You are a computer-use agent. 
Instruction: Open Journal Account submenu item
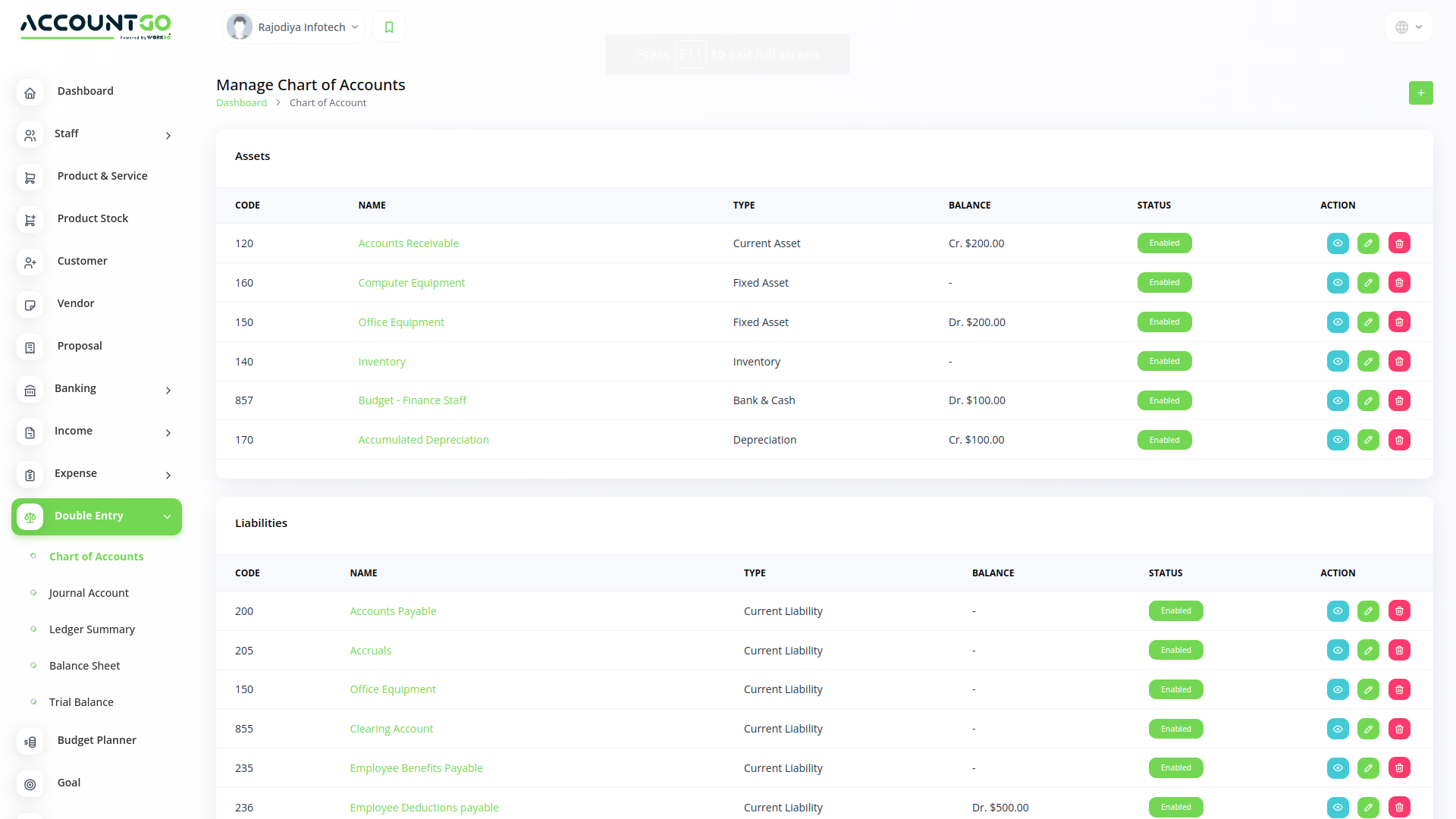click(x=89, y=593)
